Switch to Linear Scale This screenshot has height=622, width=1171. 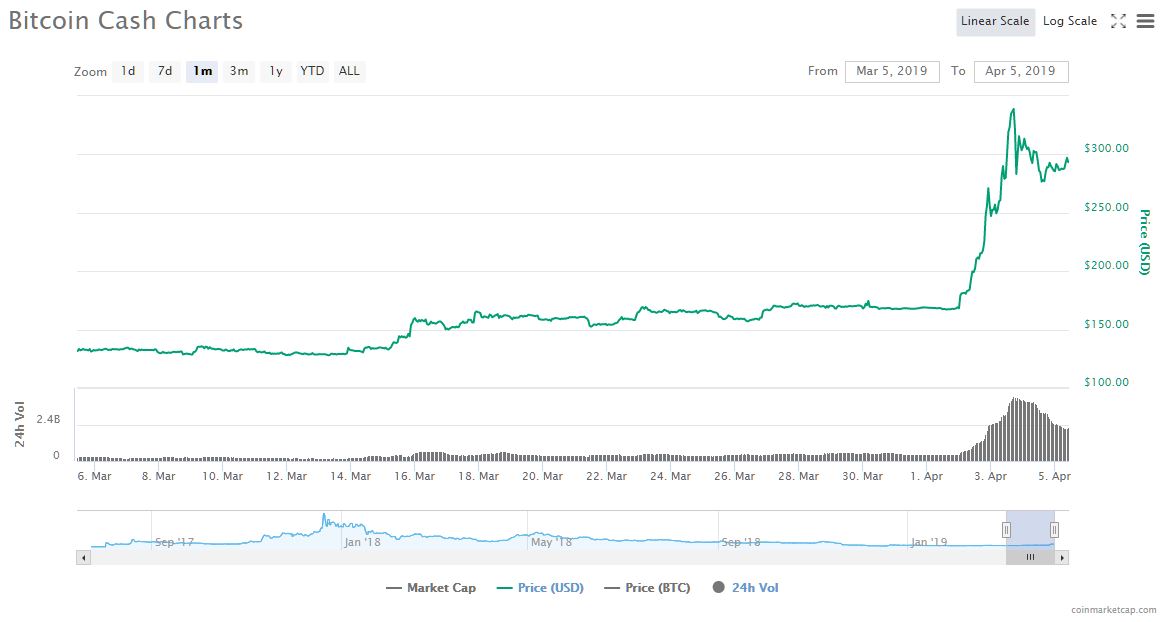click(x=995, y=21)
